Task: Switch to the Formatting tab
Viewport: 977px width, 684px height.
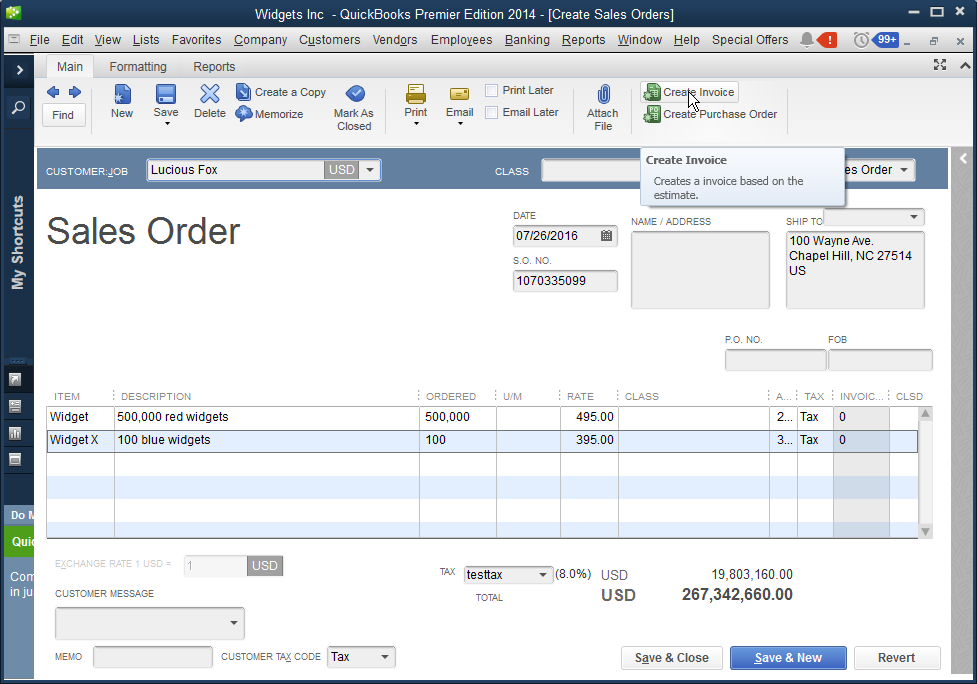Action: [138, 67]
